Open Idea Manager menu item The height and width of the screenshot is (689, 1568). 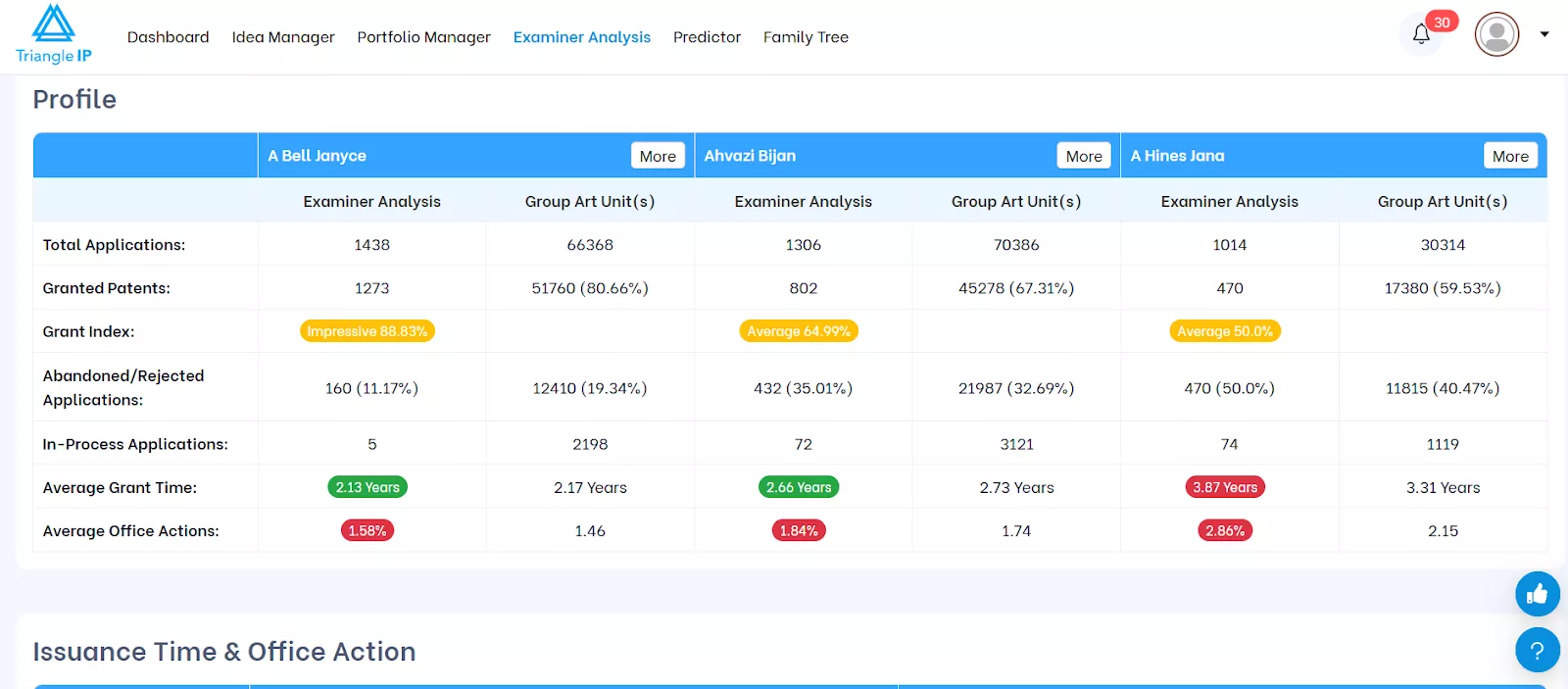tap(283, 37)
